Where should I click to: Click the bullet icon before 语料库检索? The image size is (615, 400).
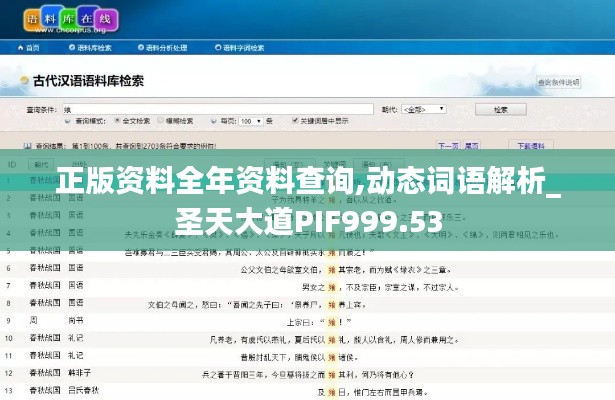coord(72,47)
